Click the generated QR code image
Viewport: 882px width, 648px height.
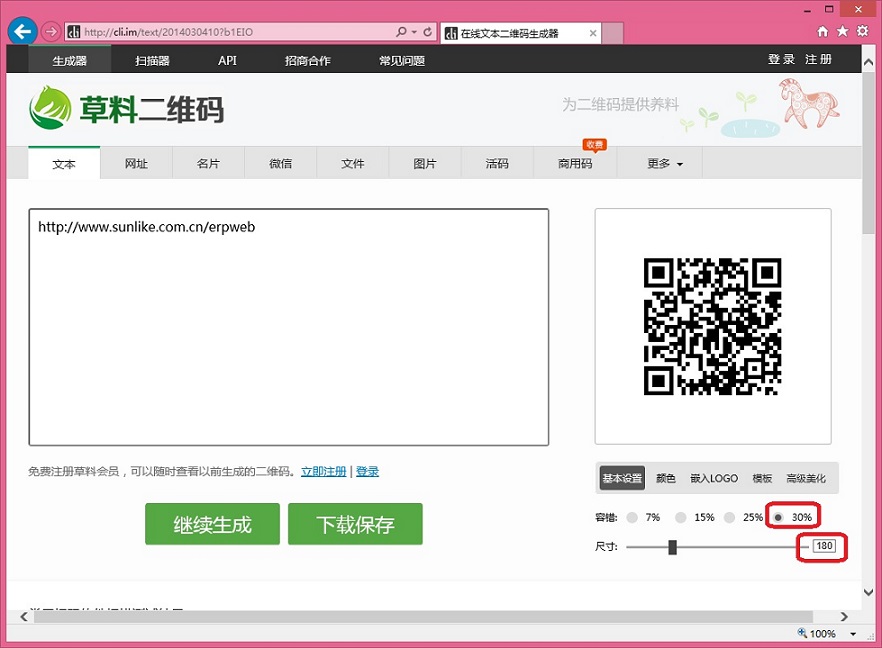(x=713, y=326)
